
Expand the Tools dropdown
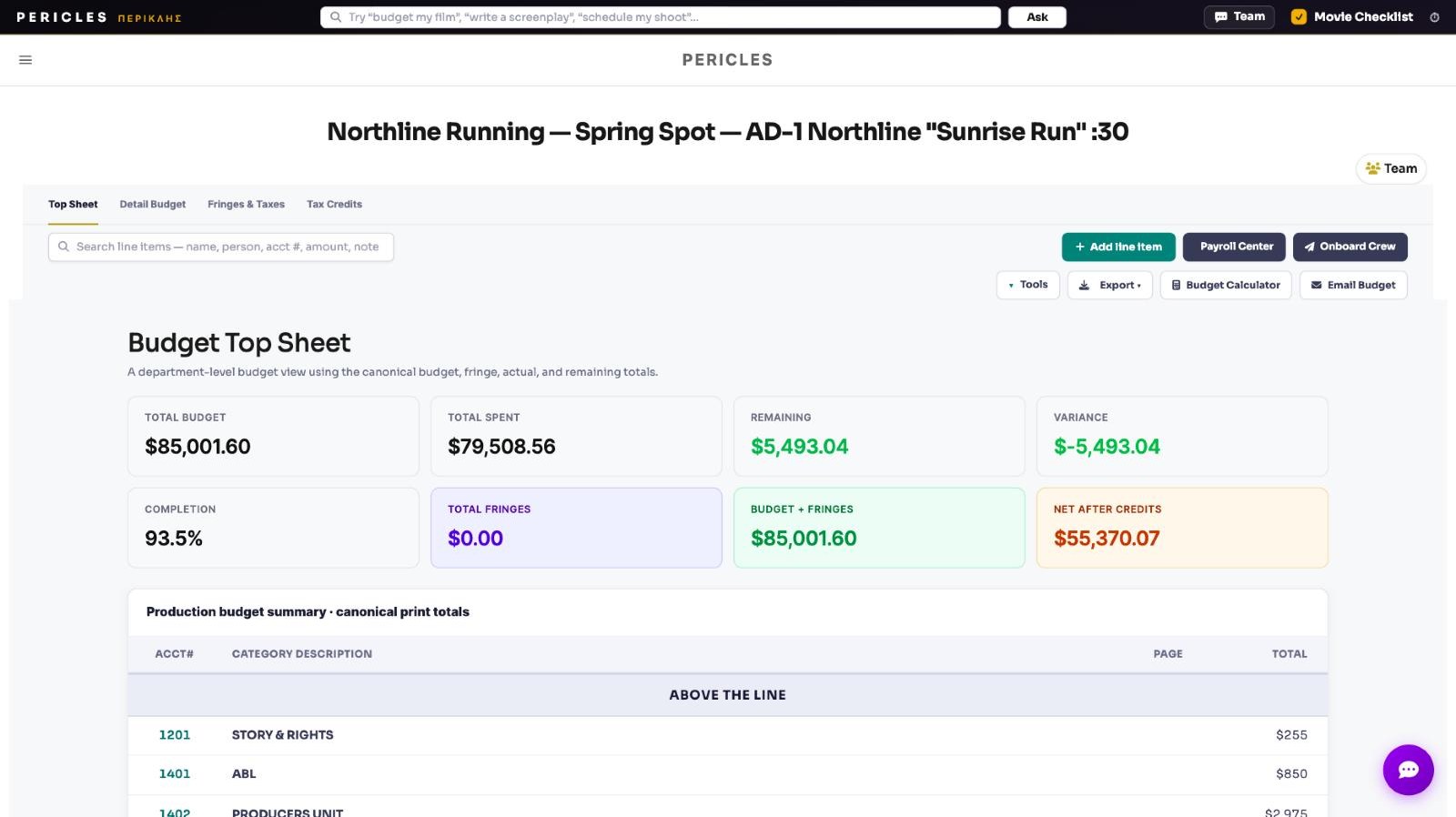[x=1028, y=285]
